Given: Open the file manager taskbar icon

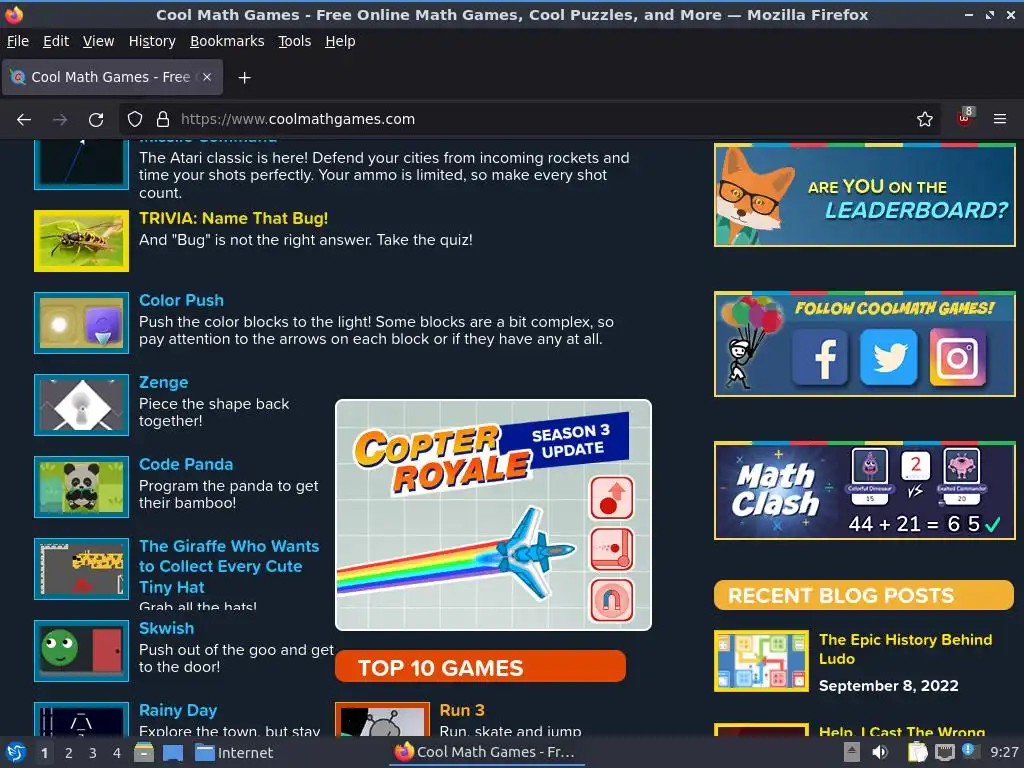Looking at the screenshot, I should [144, 752].
